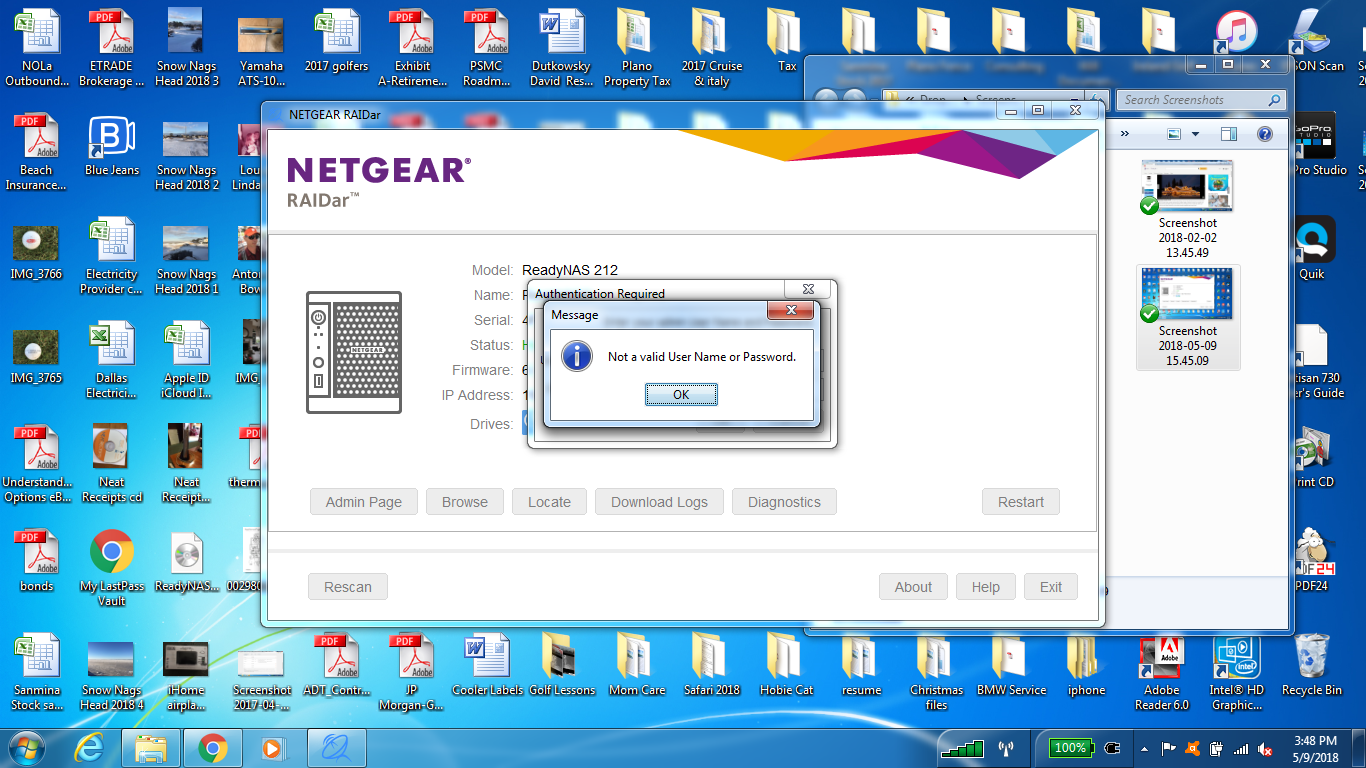The image size is (1366, 768).
Task: Select Dutkowsky David Word document icon
Action: click(x=561, y=48)
